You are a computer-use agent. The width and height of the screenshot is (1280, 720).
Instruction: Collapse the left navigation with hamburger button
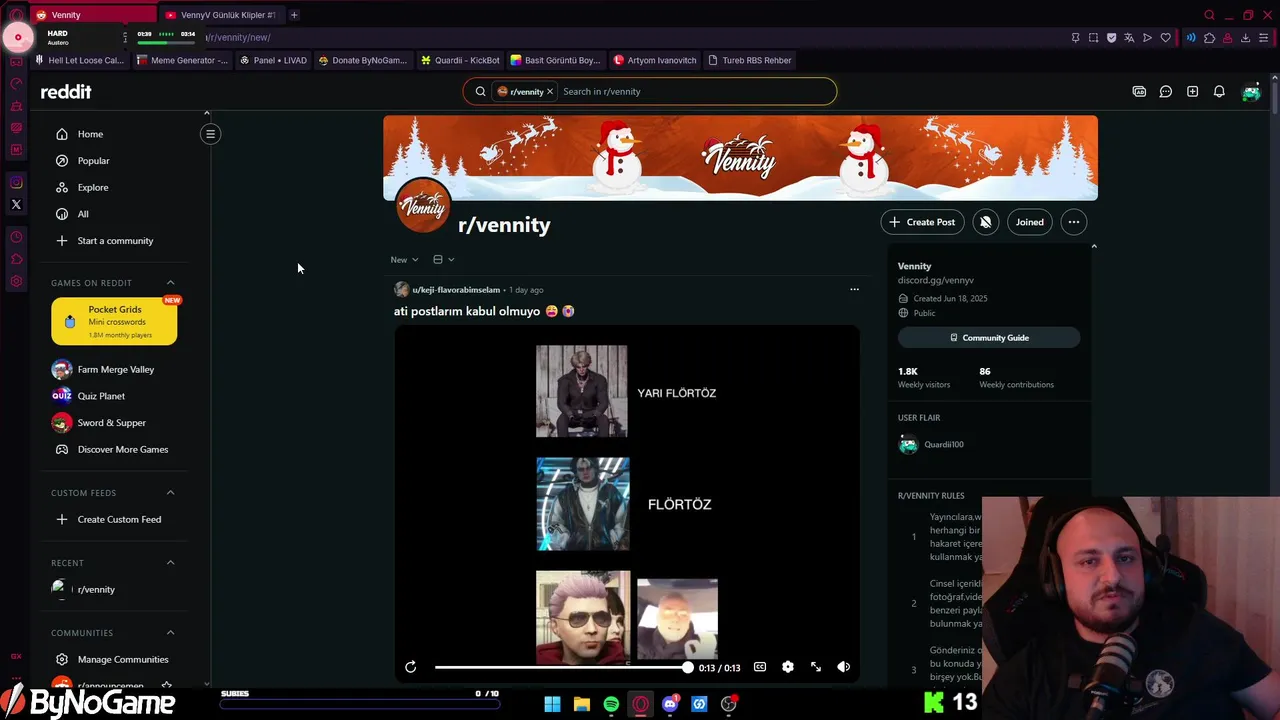point(210,134)
